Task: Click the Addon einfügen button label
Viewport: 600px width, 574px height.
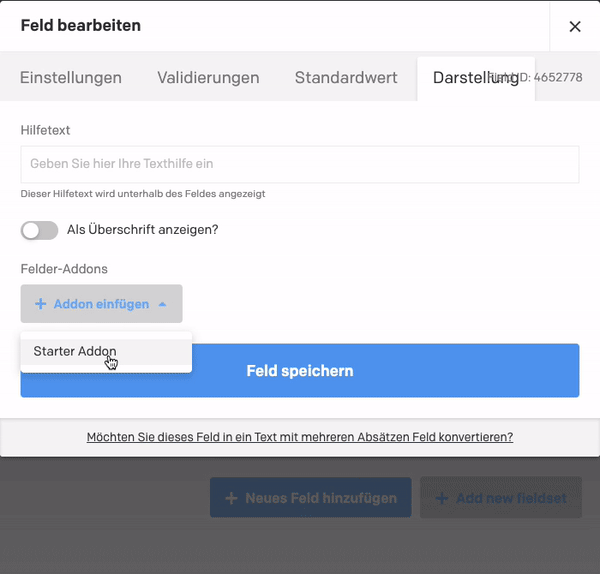Action: point(101,304)
